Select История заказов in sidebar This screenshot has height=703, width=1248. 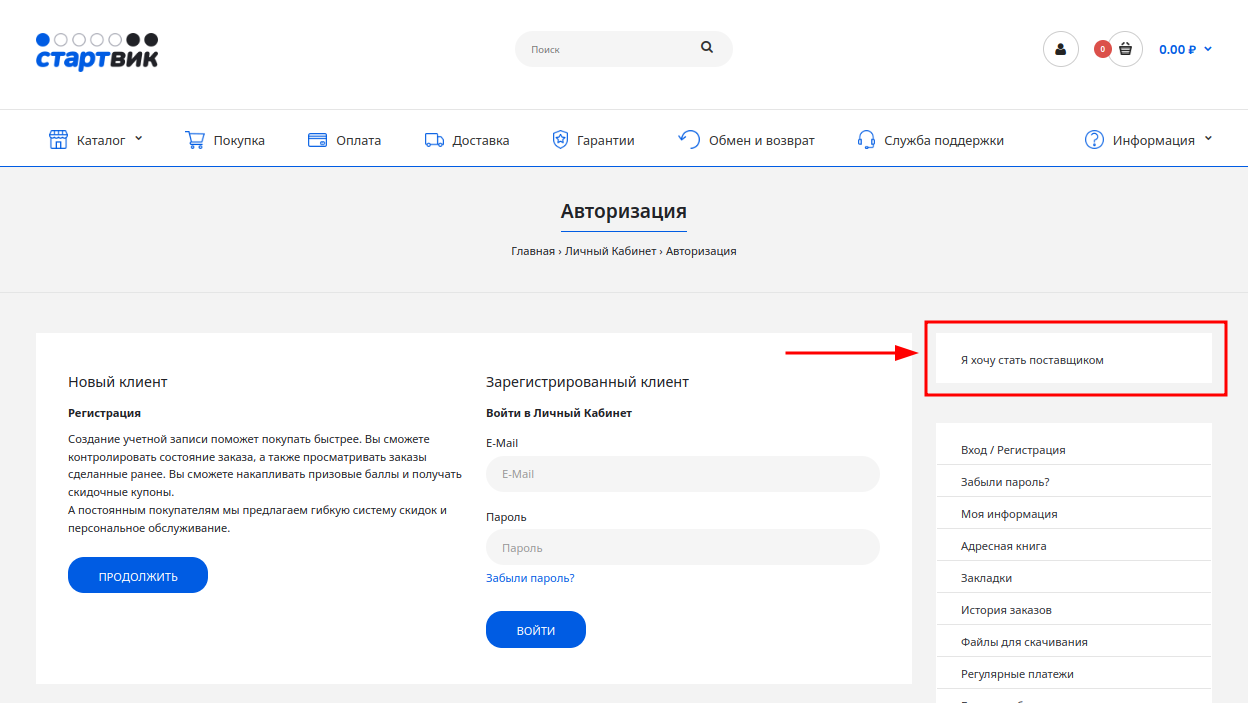1006,610
